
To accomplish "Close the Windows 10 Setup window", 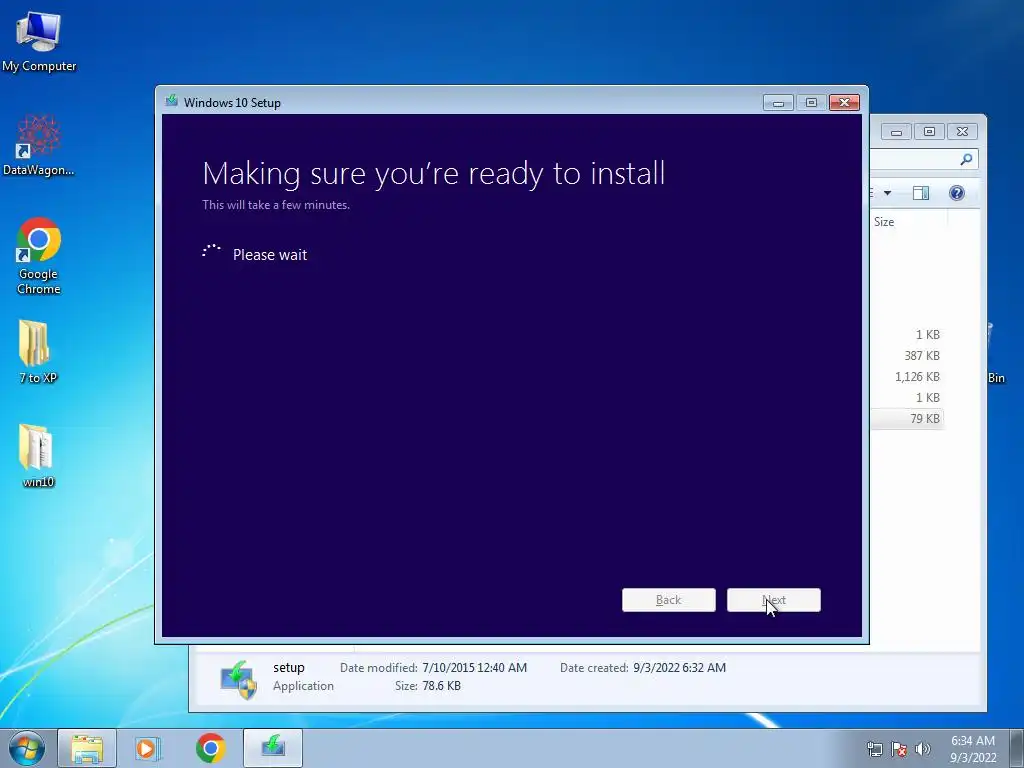I will click(x=844, y=103).
